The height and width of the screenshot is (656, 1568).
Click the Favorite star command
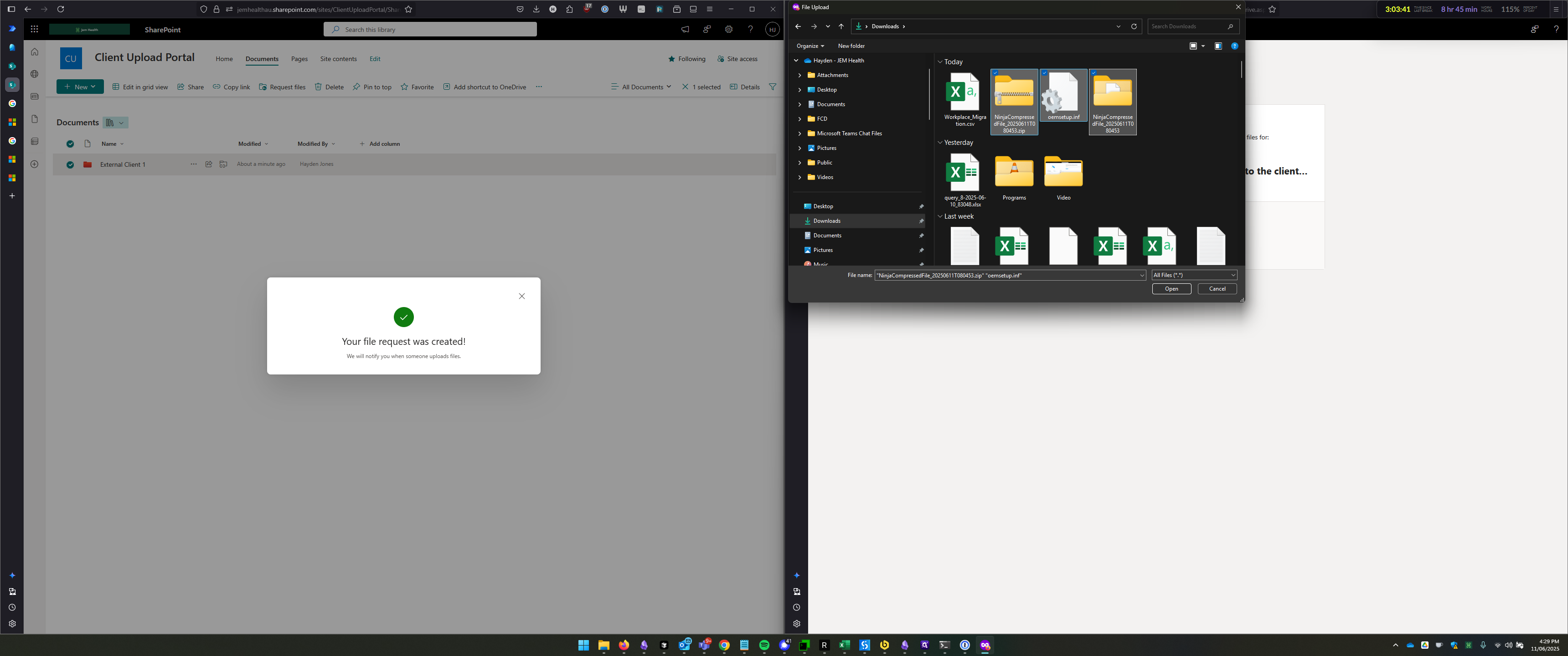tap(417, 87)
